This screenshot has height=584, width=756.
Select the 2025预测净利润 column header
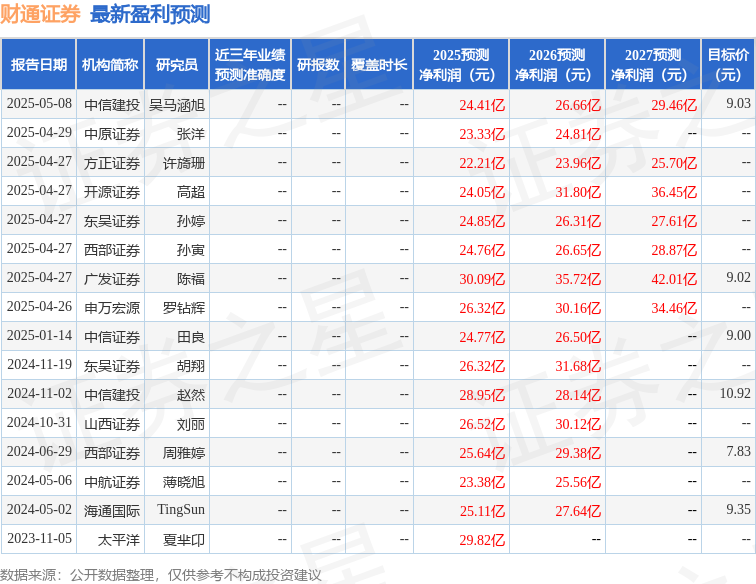pos(461,65)
